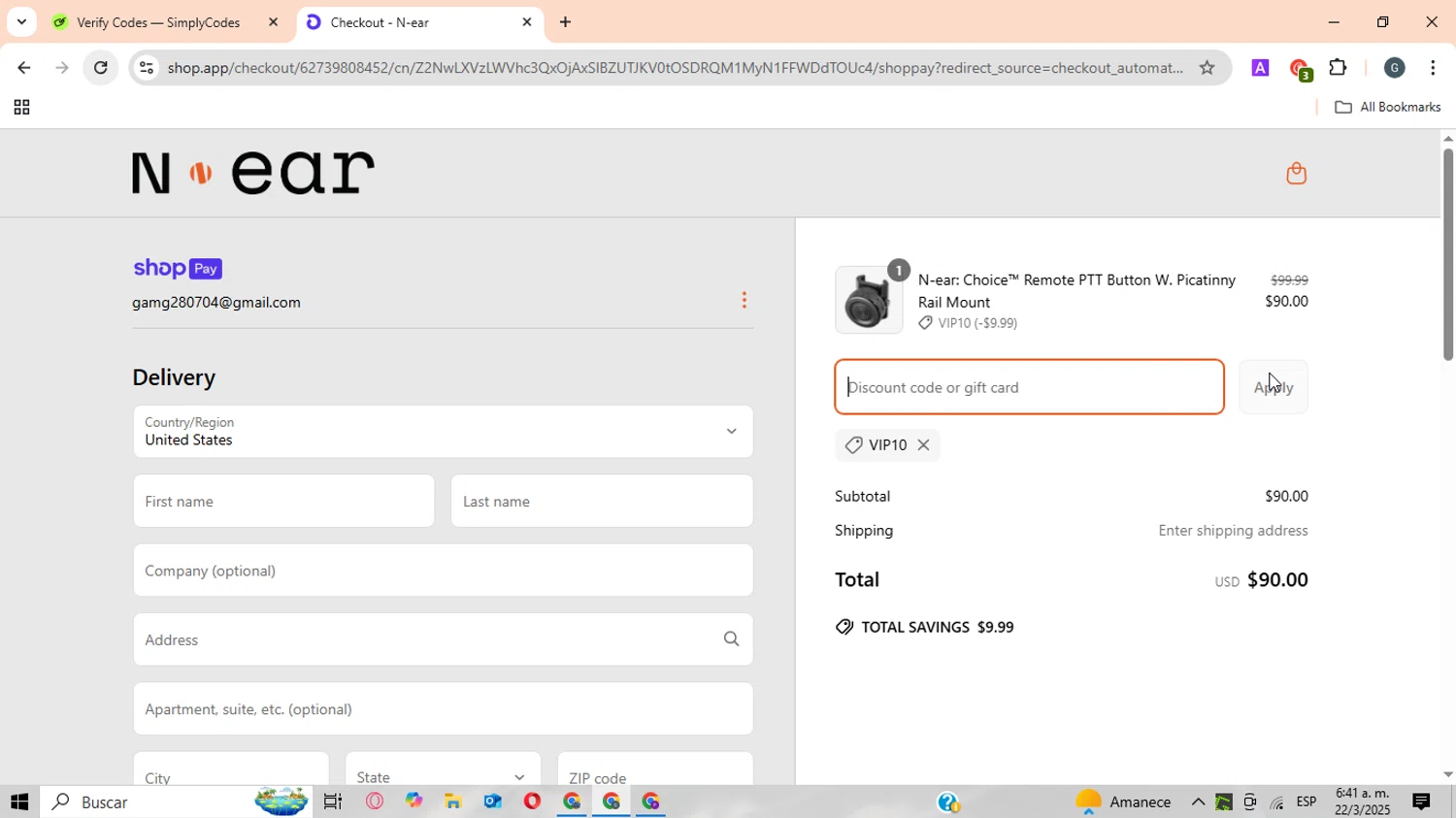Open the red Opera icon on taskbar
The width and height of the screenshot is (1456, 818).
coord(532,802)
